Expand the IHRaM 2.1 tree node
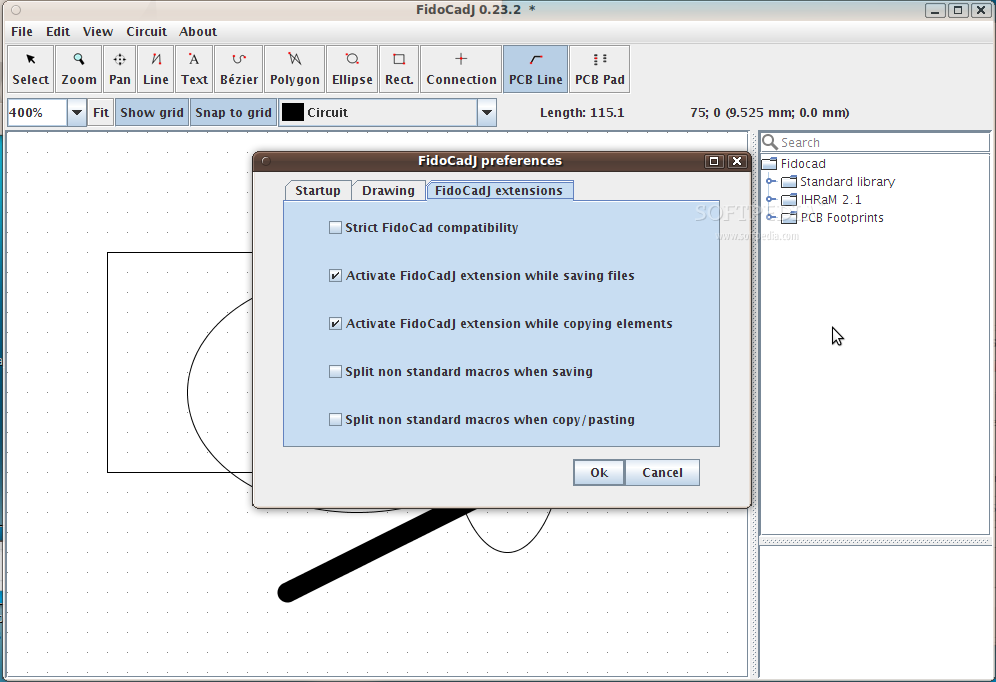This screenshot has width=996, height=682. [x=771, y=199]
